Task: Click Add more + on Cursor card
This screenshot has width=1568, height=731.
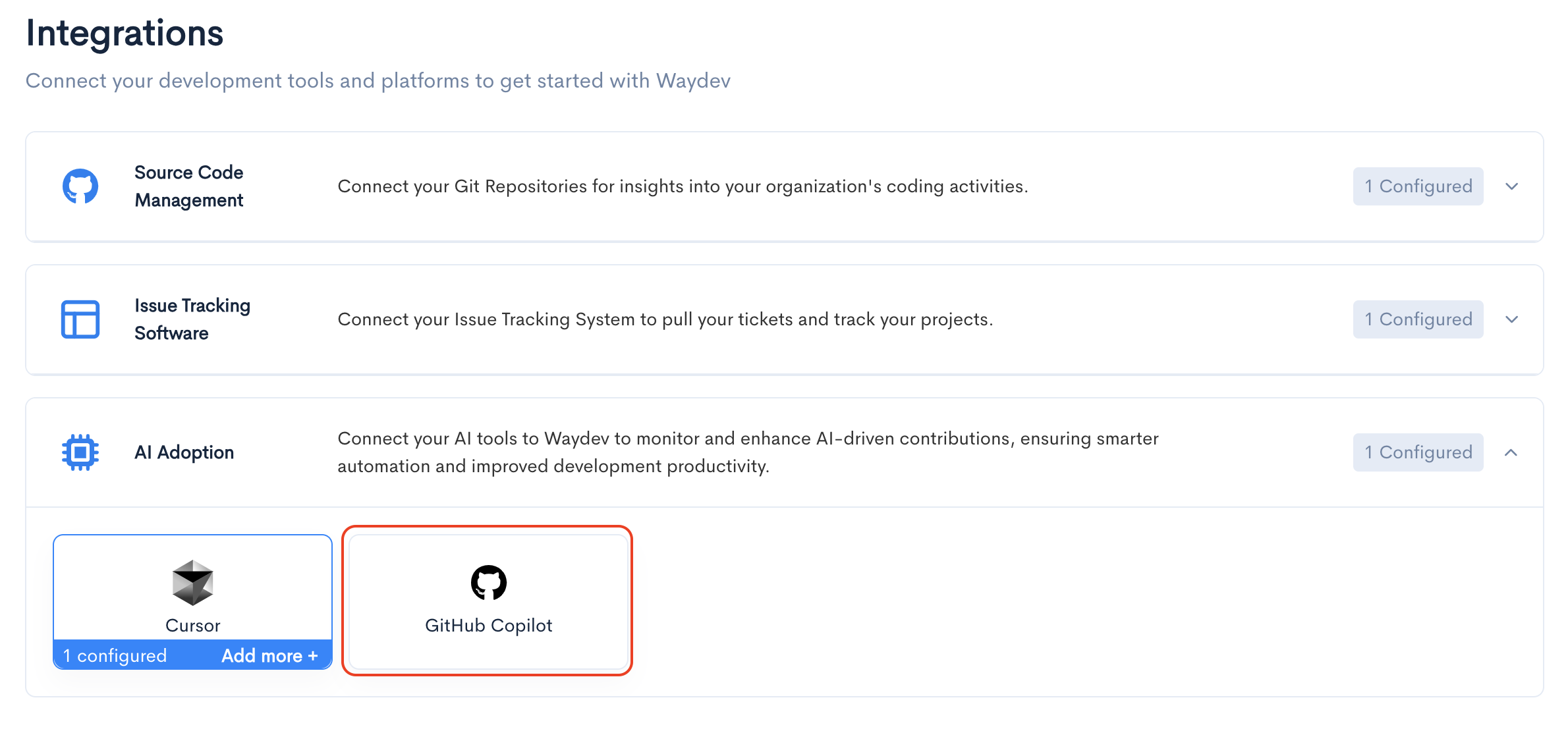Action: click(x=269, y=656)
